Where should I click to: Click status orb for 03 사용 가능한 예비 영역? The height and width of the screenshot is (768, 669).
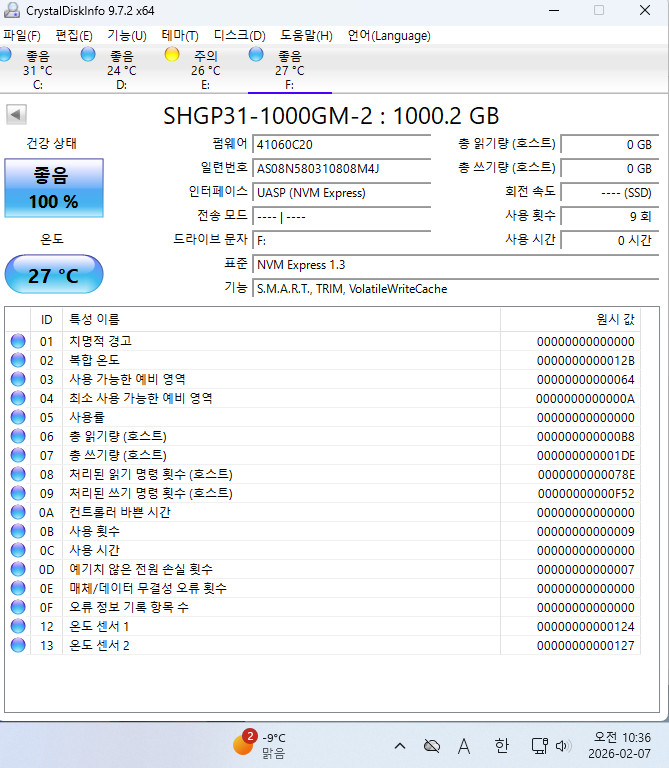tap(18, 379)
